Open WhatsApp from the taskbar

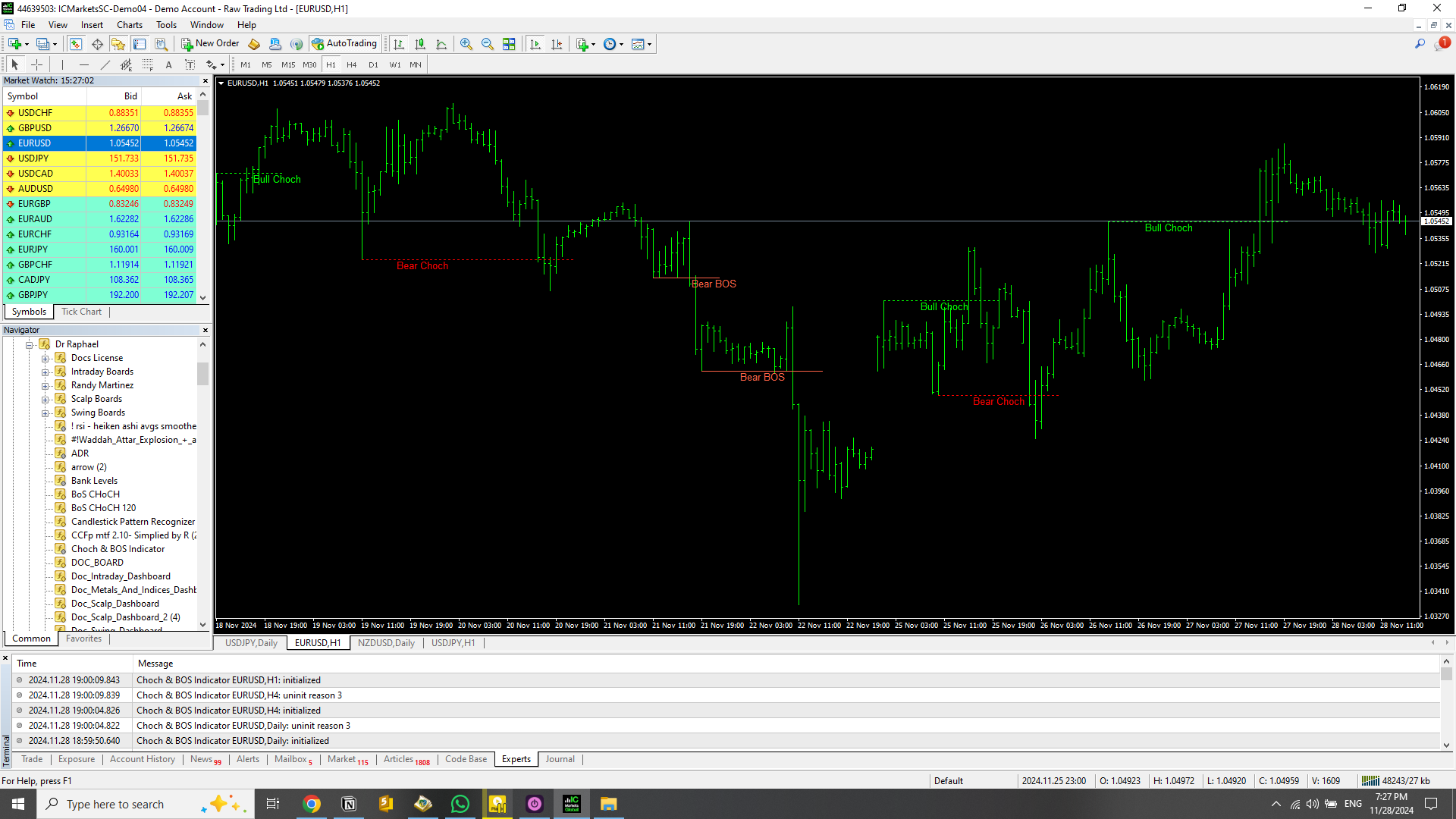(x=461, y=804)
